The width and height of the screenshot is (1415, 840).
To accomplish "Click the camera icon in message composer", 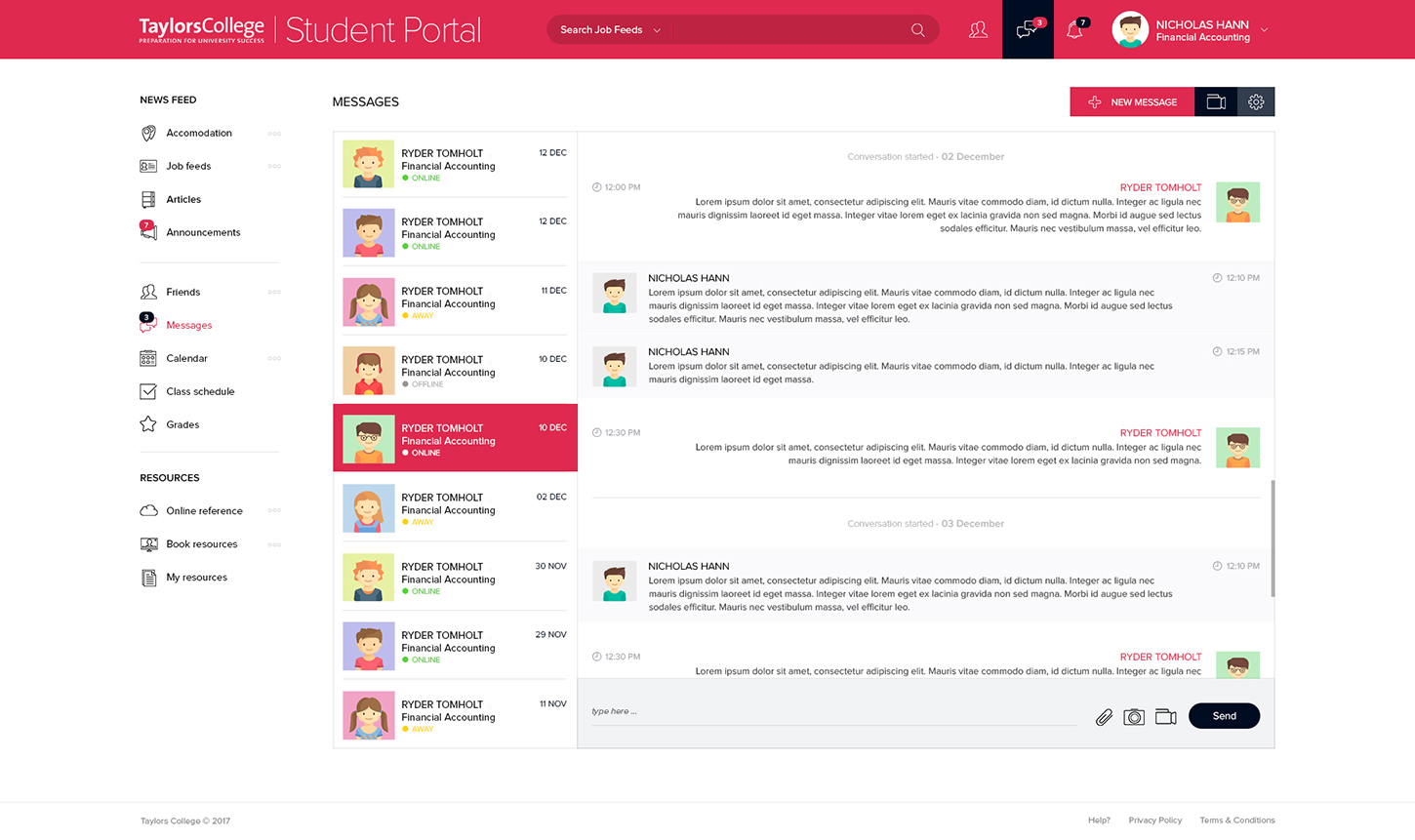I will coord(1134,717).
